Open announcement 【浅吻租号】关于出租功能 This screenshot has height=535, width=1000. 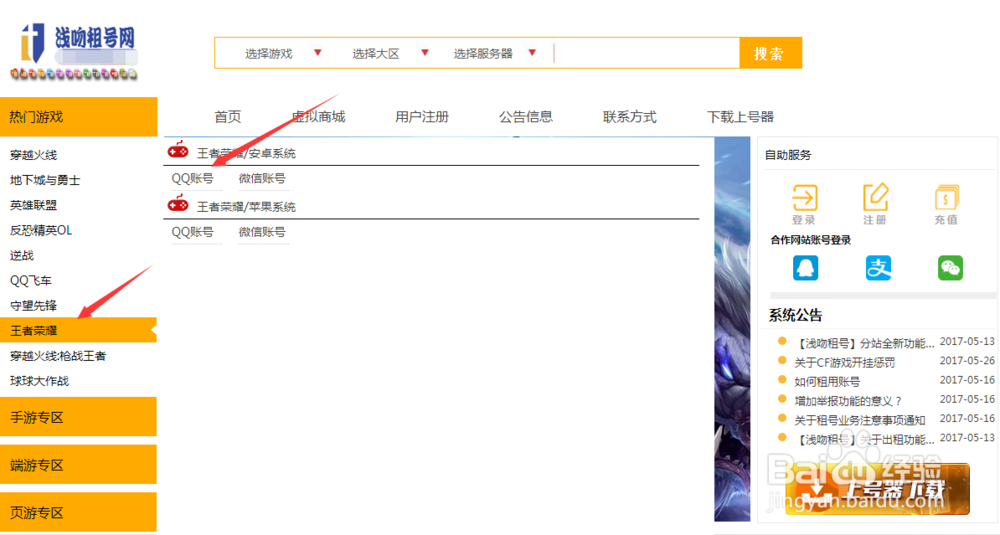(864, 439)
